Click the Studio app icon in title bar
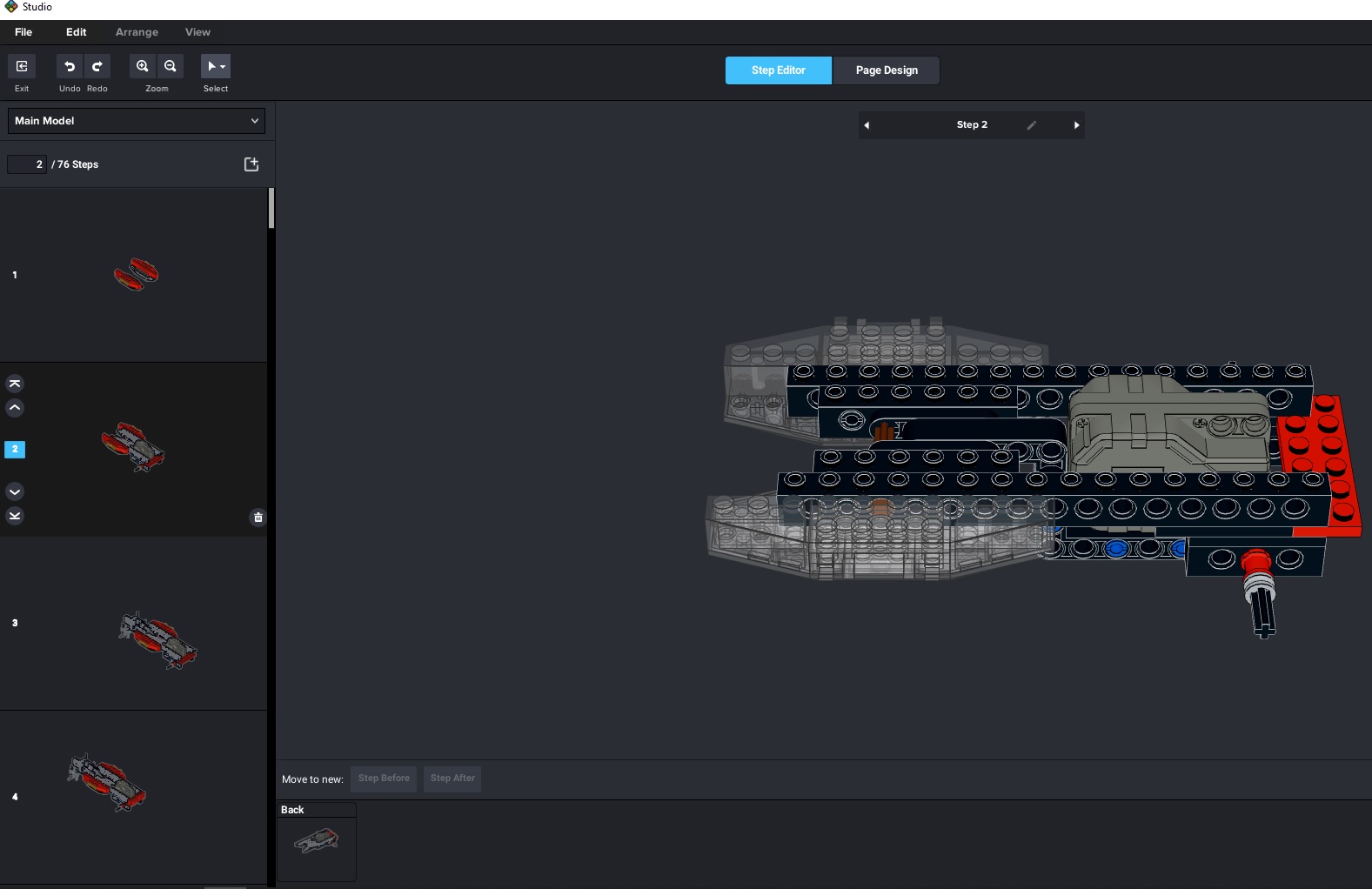The width and height of the screenshot is (1372, 889). (x=10, y=7)
